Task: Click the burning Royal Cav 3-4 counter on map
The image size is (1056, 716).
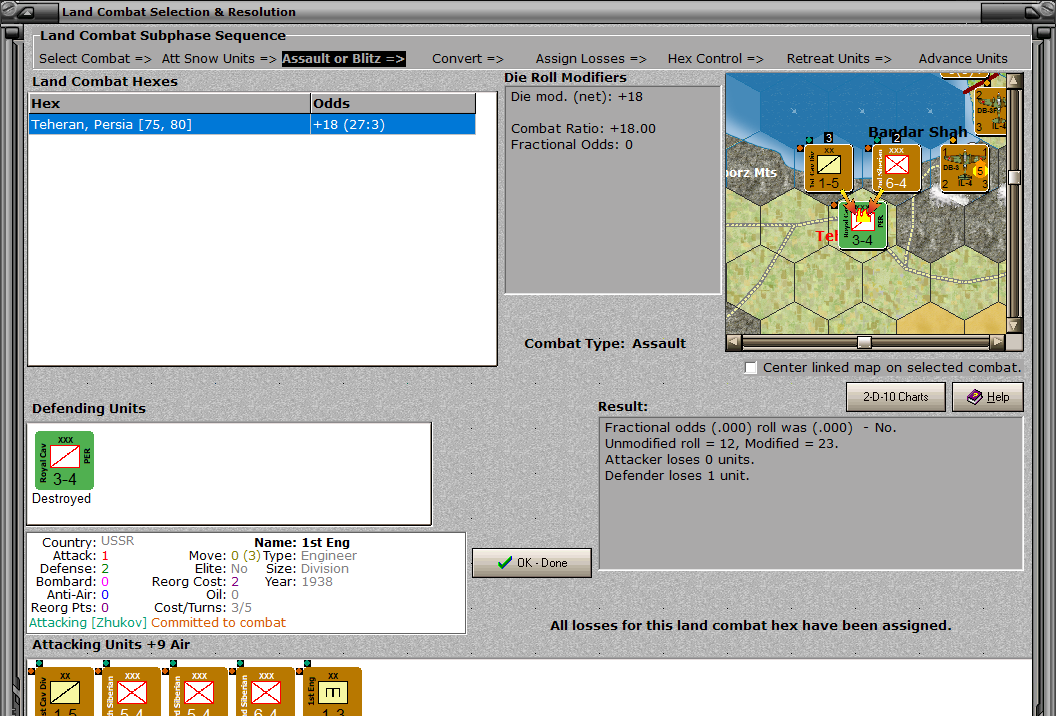Action: (863, 226)
